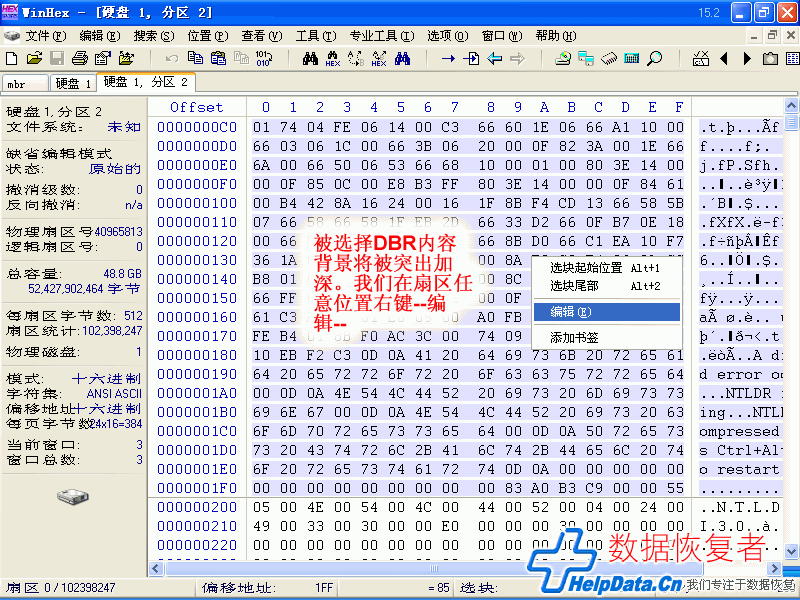Click the vertical scrollbar down arrow
The height and width of the screenshot is (600, 800).
point(791,552)
